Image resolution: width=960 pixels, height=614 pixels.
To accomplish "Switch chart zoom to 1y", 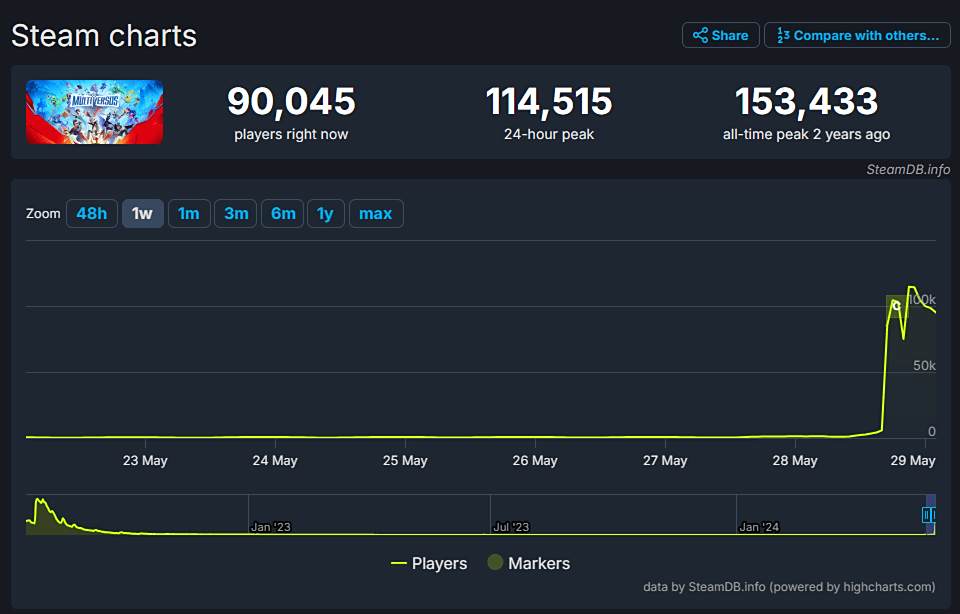I will (x=326, y=214).
